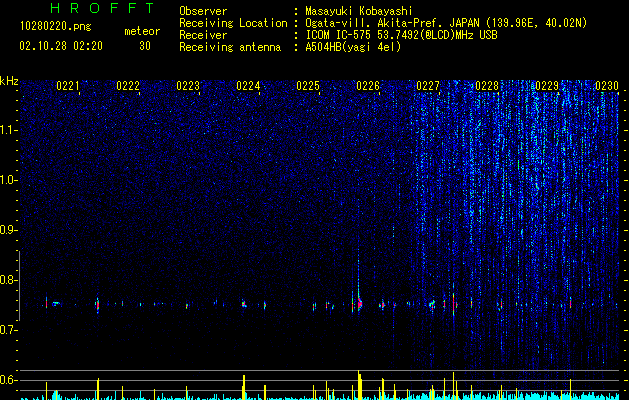Click the date stamp 02.10.28 02:20
This screenshot has width=629, height=400.
(x=61, y=46)
